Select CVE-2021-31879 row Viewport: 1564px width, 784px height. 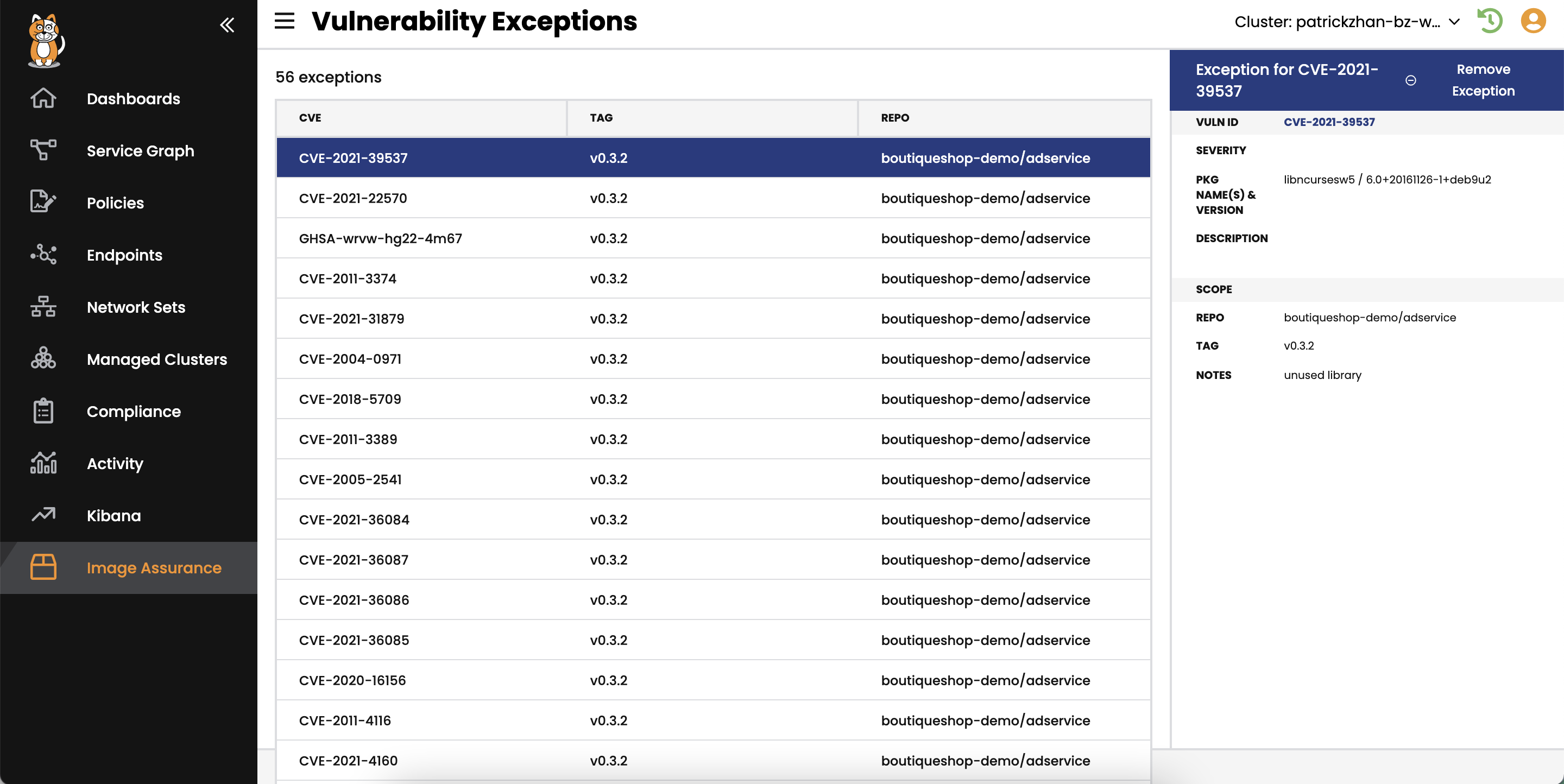click(713, 319)
